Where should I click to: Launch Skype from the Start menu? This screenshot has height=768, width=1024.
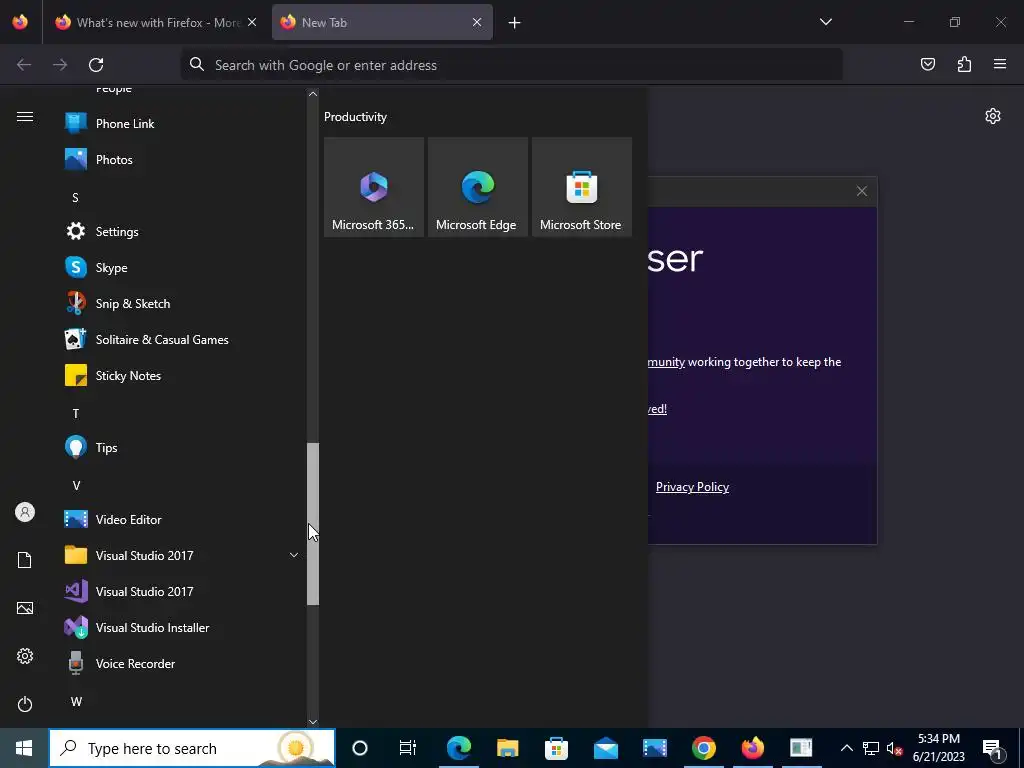tap(183, 267)
